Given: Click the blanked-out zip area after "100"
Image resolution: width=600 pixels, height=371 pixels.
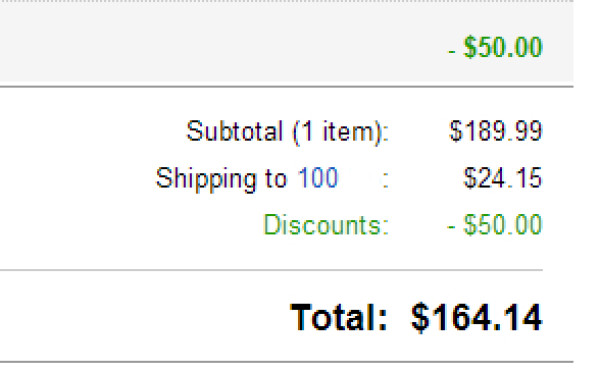Looking at the screenshot, I should point(360,178).
